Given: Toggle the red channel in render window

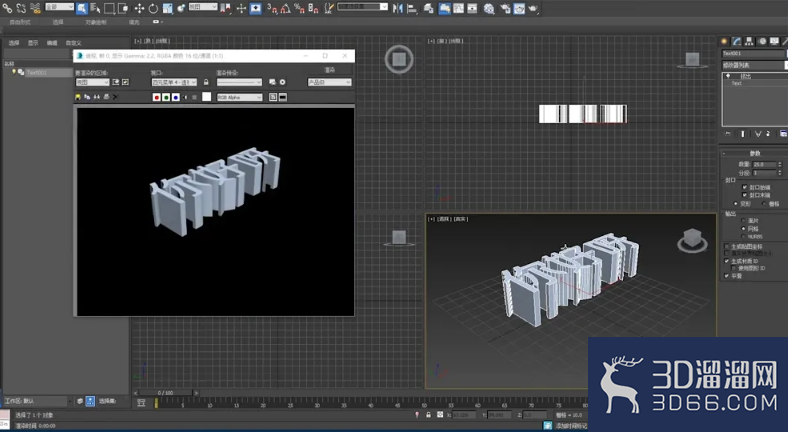Looking at the screenshot, I should tap(157, 97).
